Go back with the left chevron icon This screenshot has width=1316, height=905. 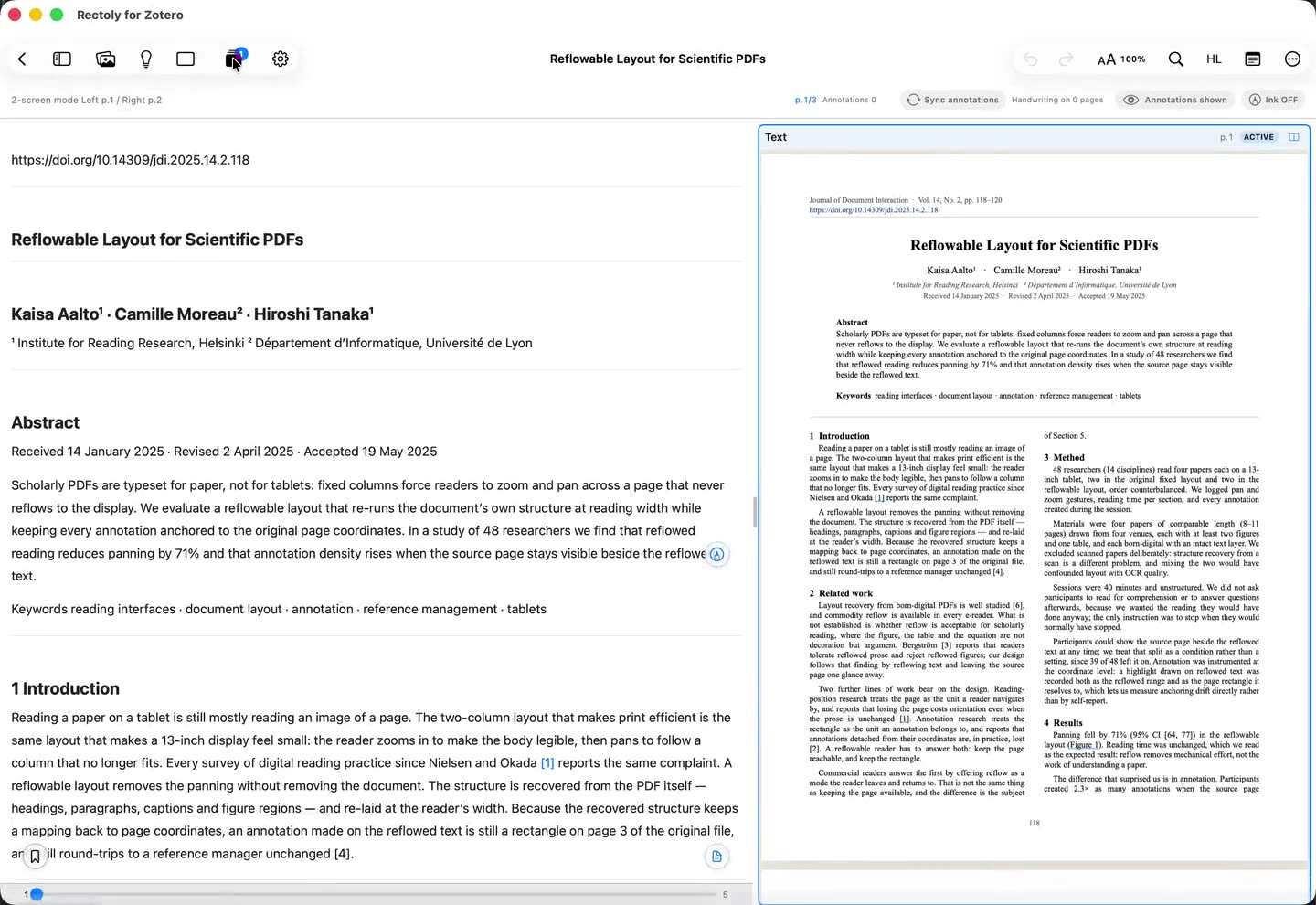click(x=22, y=59)
